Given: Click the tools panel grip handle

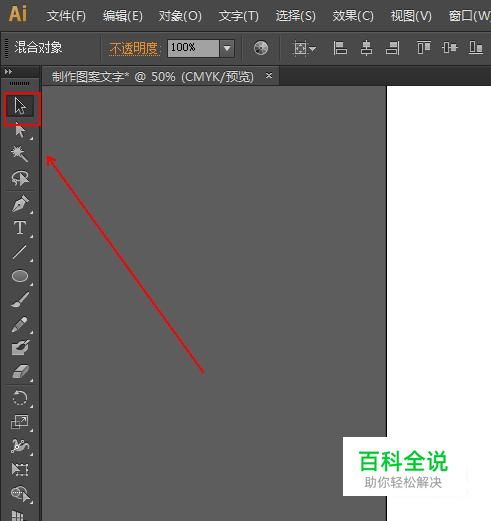Looking at the screenshot, I should [x=19, y=83].
